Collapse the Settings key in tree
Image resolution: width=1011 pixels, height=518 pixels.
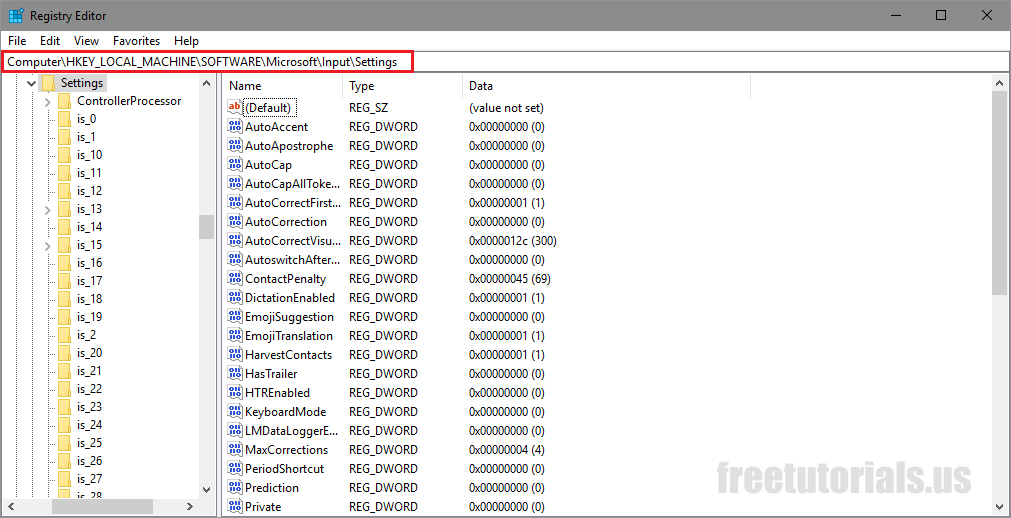pos(31,83)
